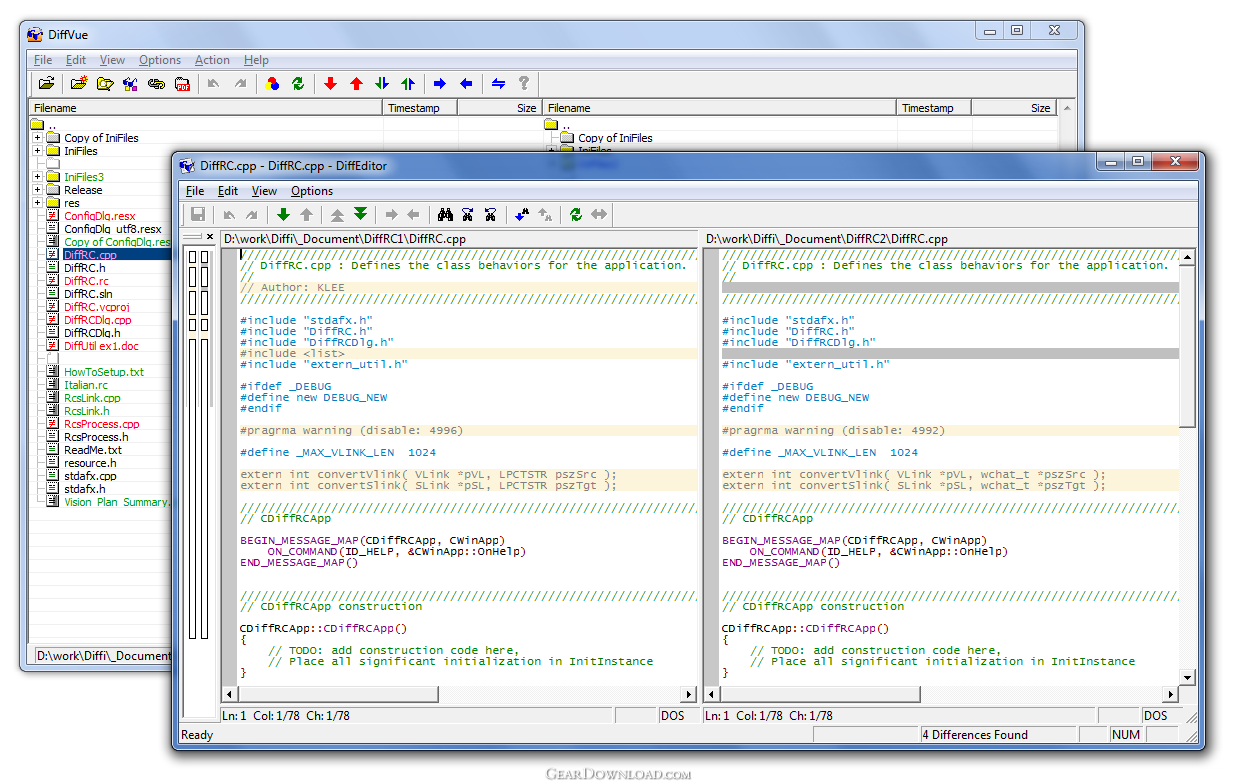Expand the IniFiles folder in left list
Viewport: 1236px width, 782px height.
[38, 151]
